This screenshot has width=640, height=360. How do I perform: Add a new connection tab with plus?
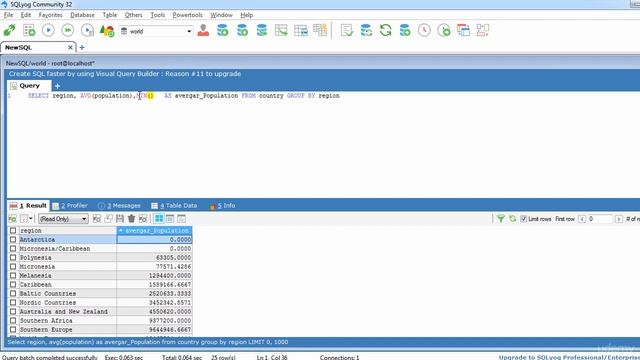[x=82, y=47]
